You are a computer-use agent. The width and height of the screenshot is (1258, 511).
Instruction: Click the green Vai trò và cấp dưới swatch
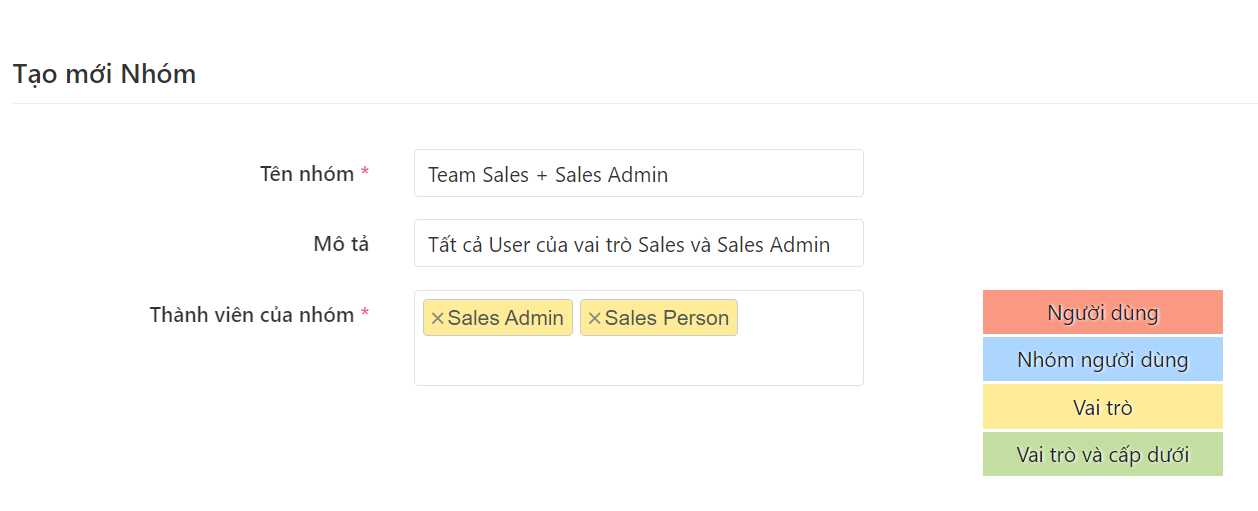tap(1102, 454)
